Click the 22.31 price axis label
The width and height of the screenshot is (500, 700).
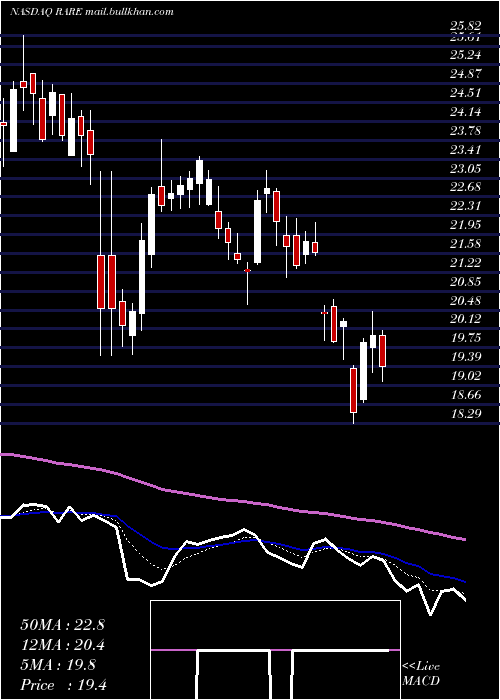point(466,206)
